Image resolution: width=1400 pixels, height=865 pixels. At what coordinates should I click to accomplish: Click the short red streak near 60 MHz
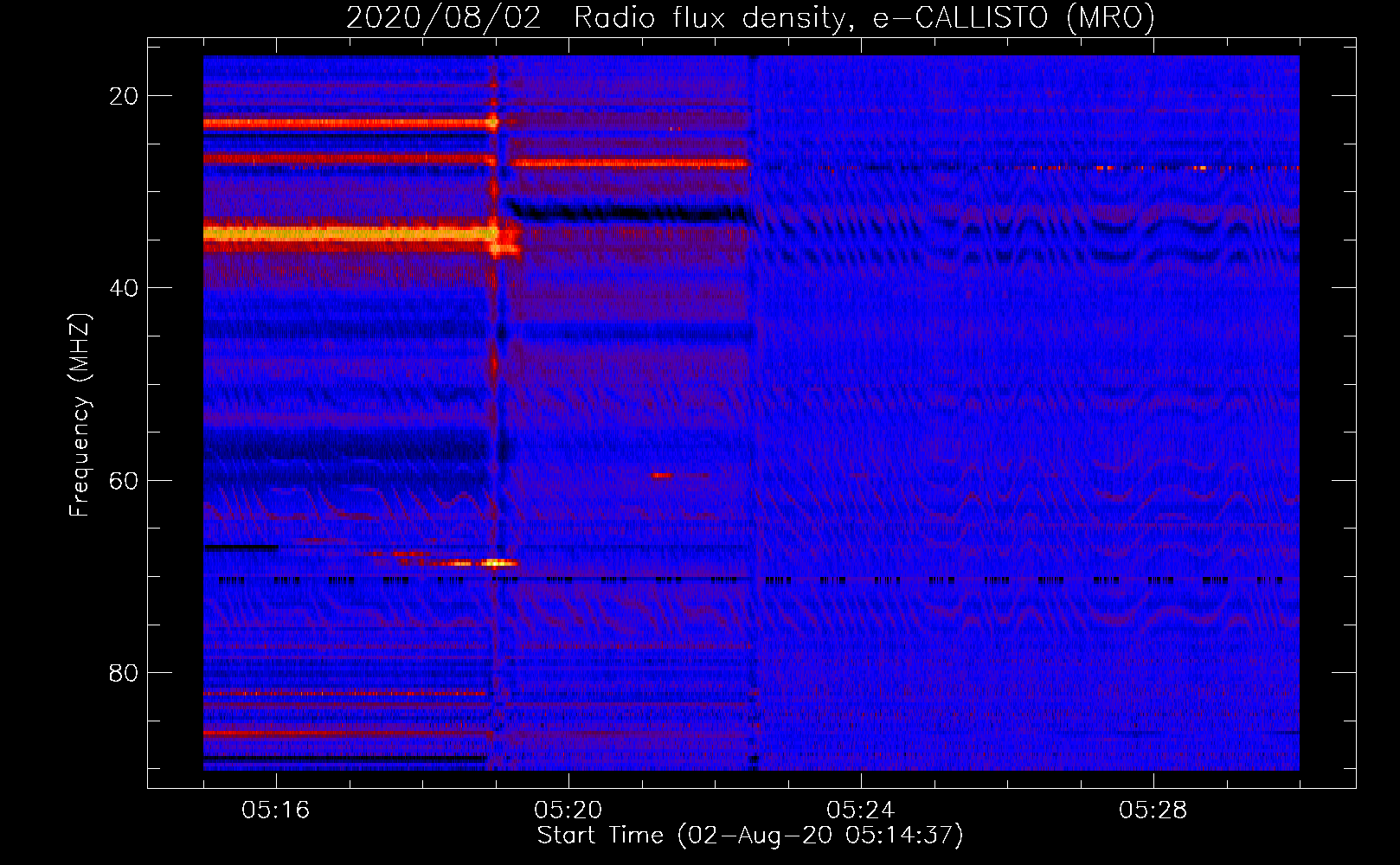[x=662, y=475]
